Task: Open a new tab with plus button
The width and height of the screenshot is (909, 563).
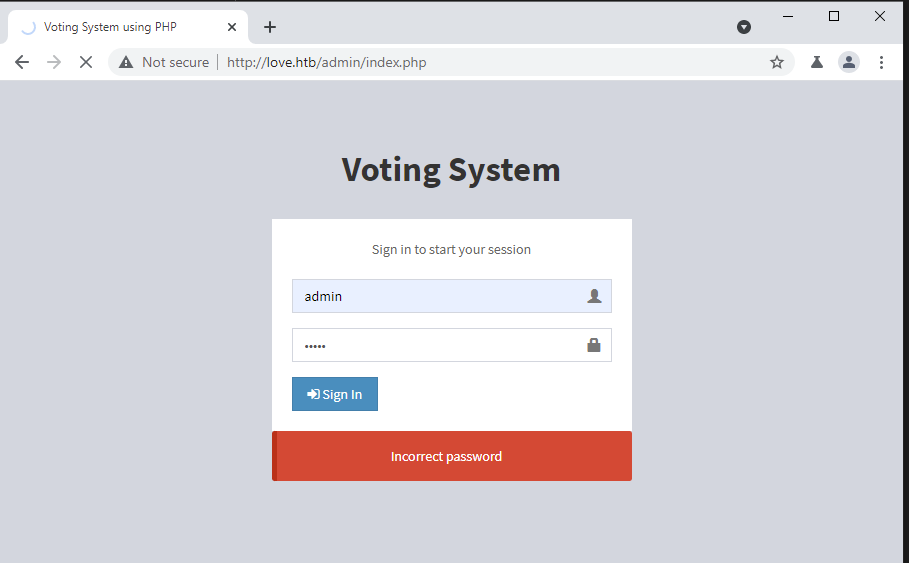Action: (x=269, y=27)
